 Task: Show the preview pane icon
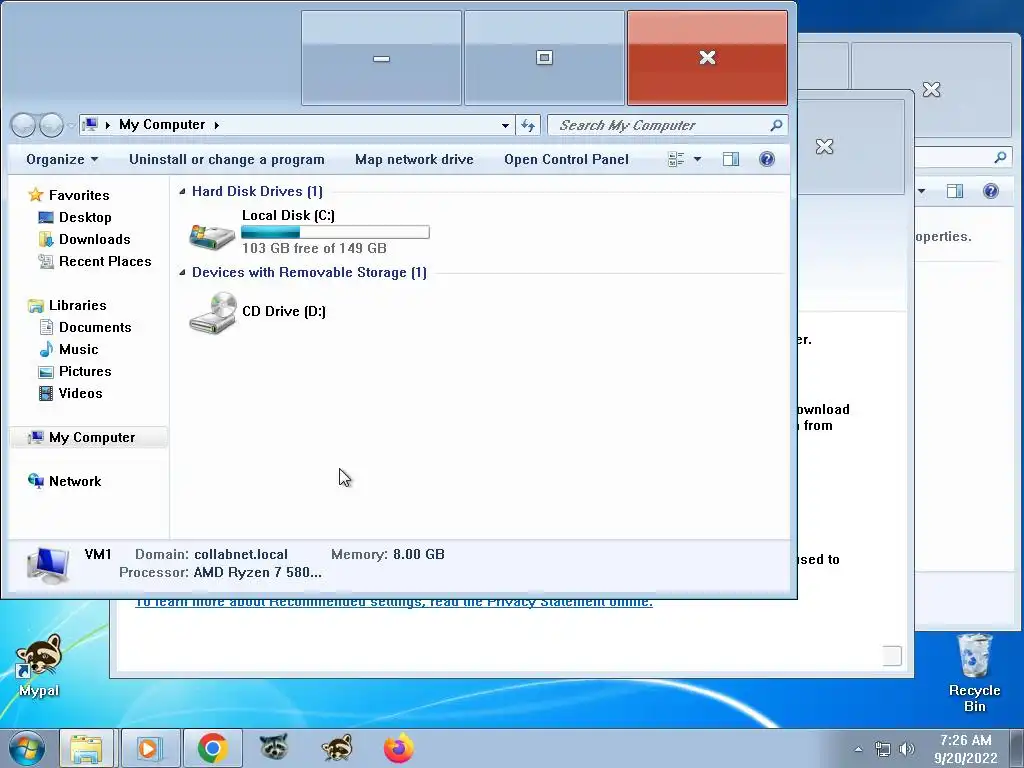pyautogui.click(x=731, y=159)
